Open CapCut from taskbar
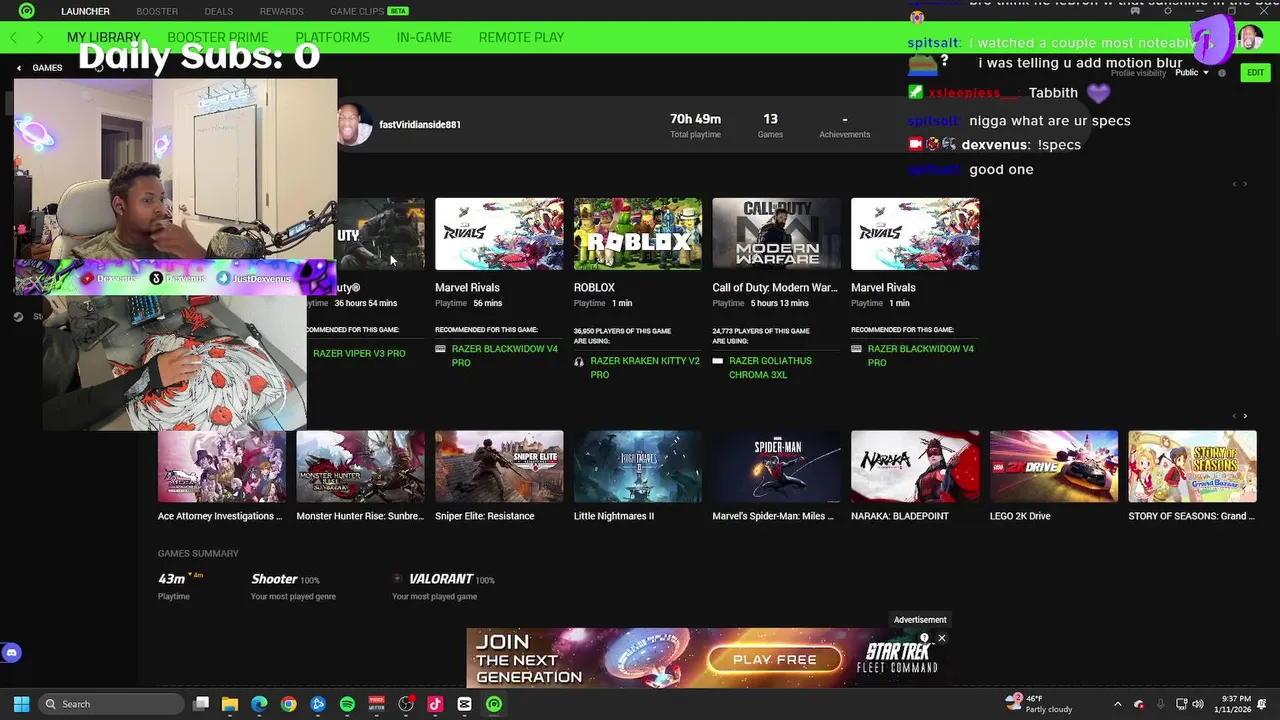The image size is (1280, 720). [464, 704]
